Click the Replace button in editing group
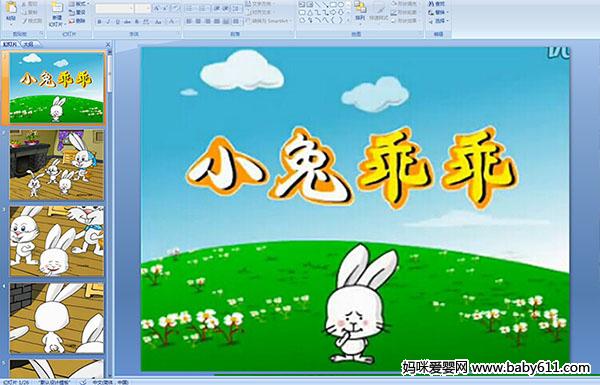Image resolution: width=600 pixels, height=385 pixels. 437,12
